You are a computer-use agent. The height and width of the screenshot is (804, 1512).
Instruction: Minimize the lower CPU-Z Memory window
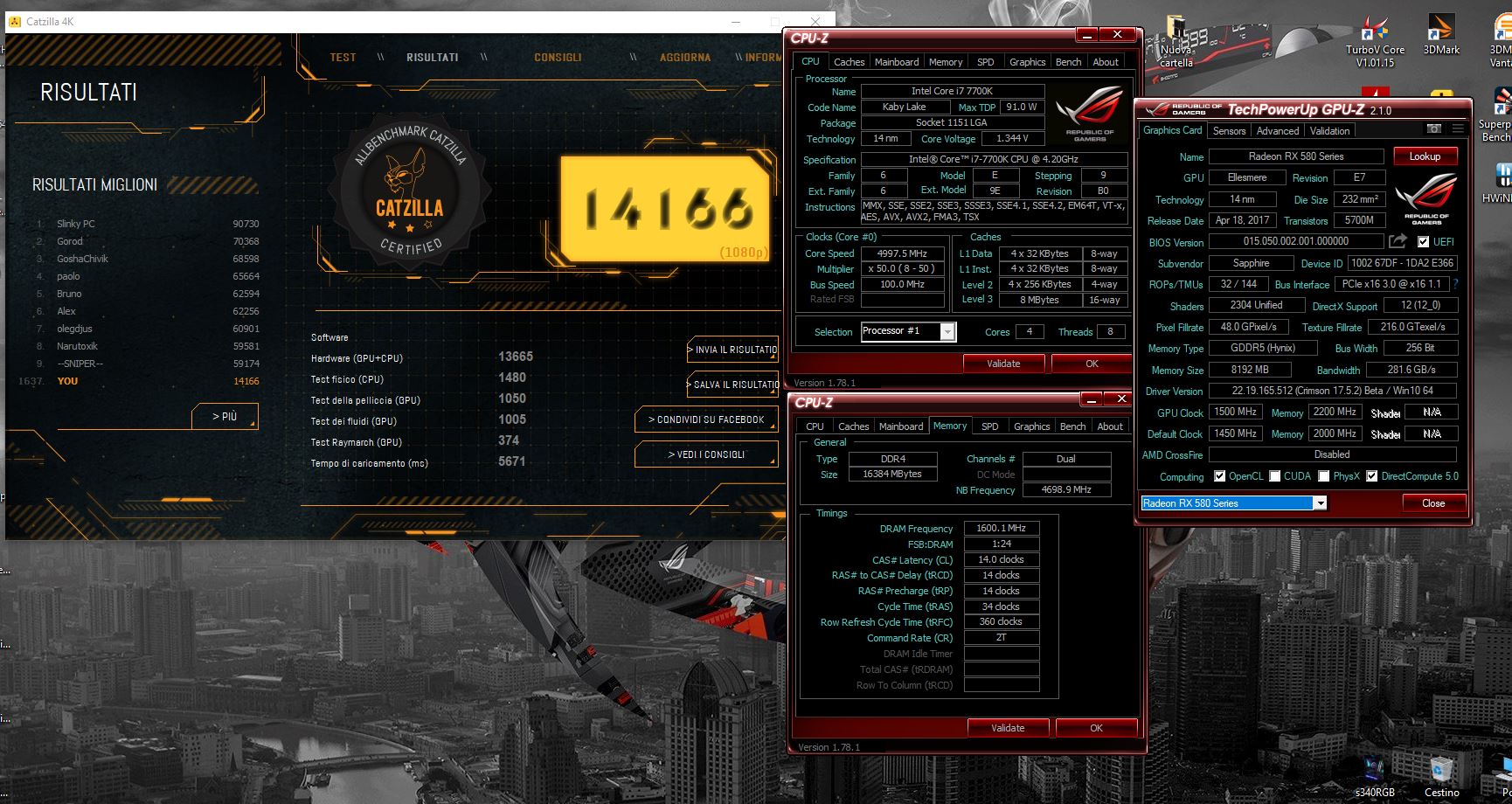[x=1092, y=399]
